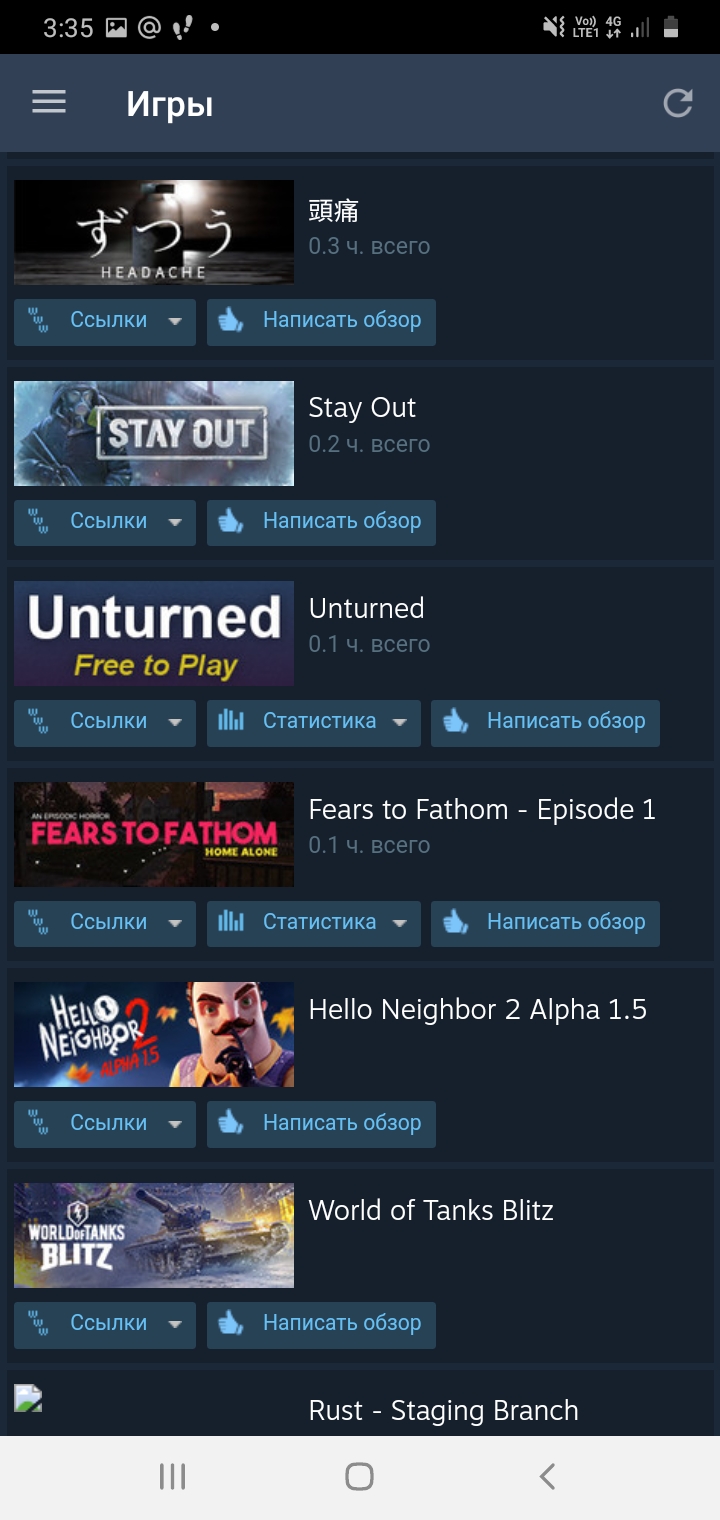Tap the refresh icon in header
This screenshot has width=720, height=1520.
point(678,103)
